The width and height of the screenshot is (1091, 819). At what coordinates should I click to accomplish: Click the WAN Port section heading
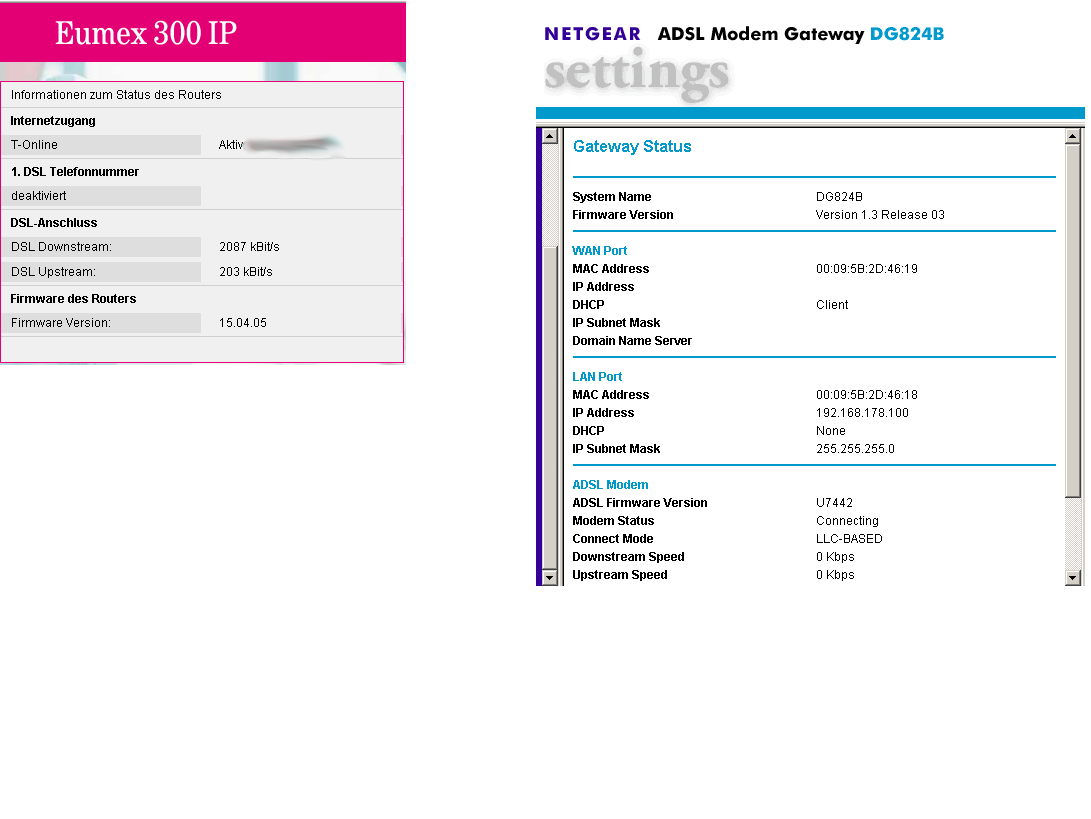599,251
